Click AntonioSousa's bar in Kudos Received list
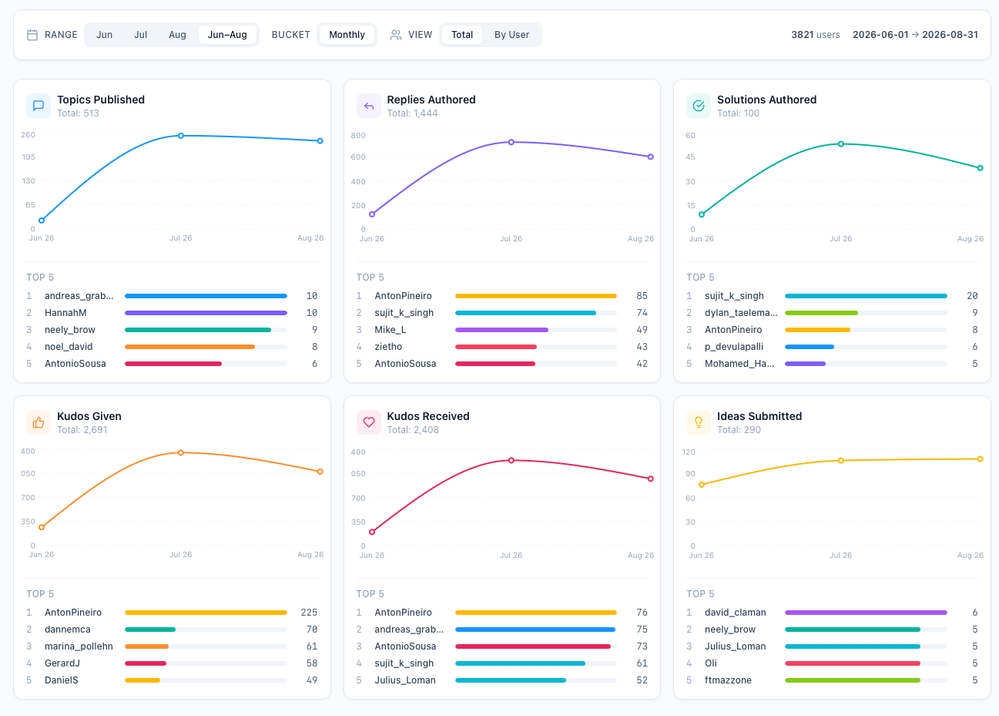 pos(533,647)
